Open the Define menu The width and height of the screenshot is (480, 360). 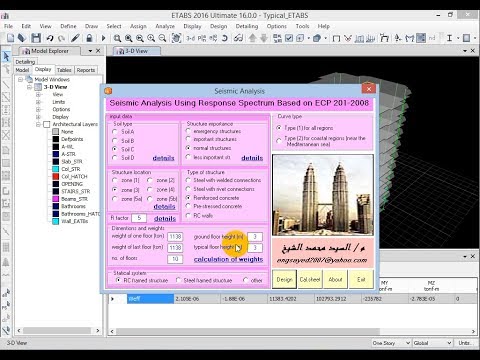[x=68, y=26]
